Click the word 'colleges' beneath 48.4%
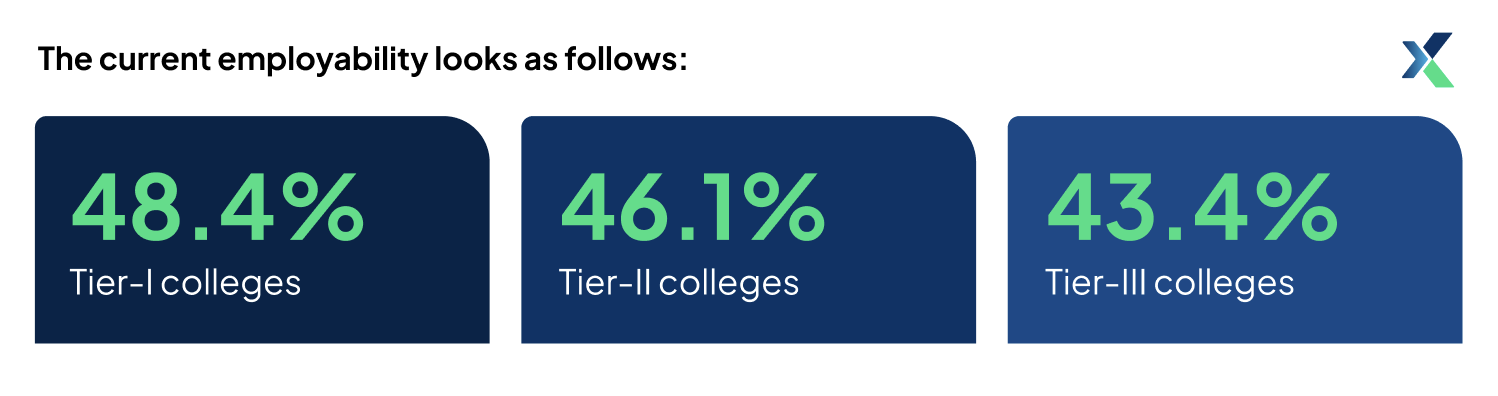Screen dimensions: 1498x396 click(x=231, y=284)
